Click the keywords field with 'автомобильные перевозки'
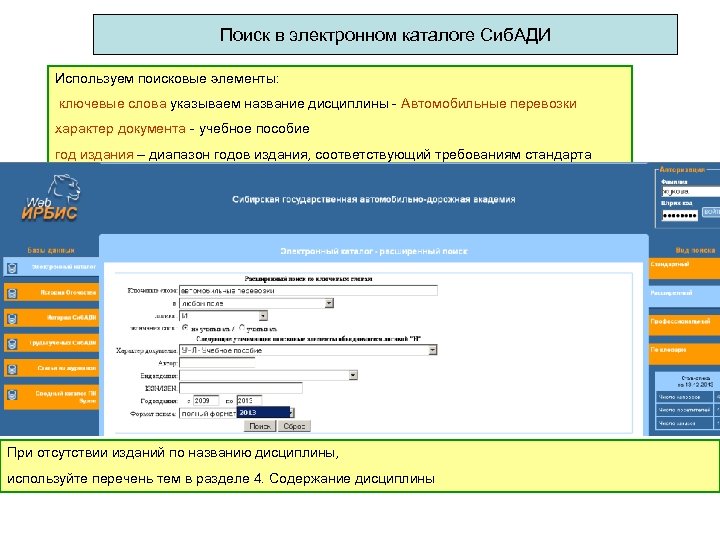The width and height of the screenshot is (720, 540). [x=308, y=291]
